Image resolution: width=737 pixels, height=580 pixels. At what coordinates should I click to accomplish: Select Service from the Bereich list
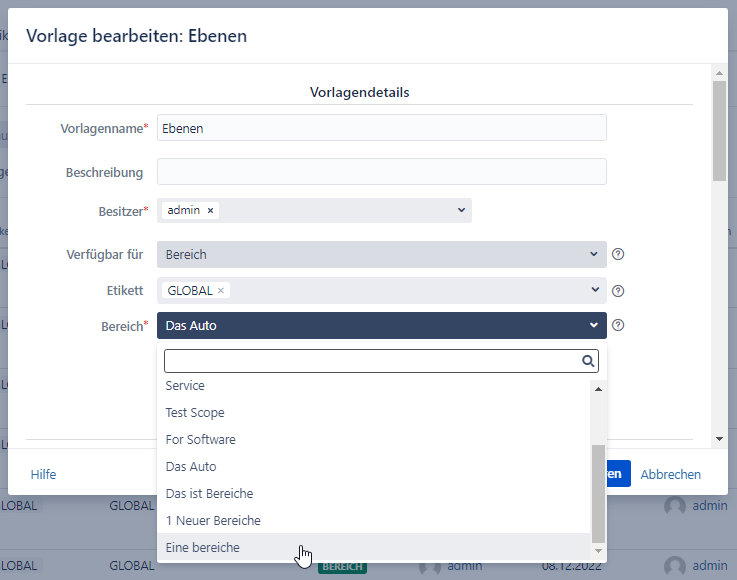coord(185,386)
